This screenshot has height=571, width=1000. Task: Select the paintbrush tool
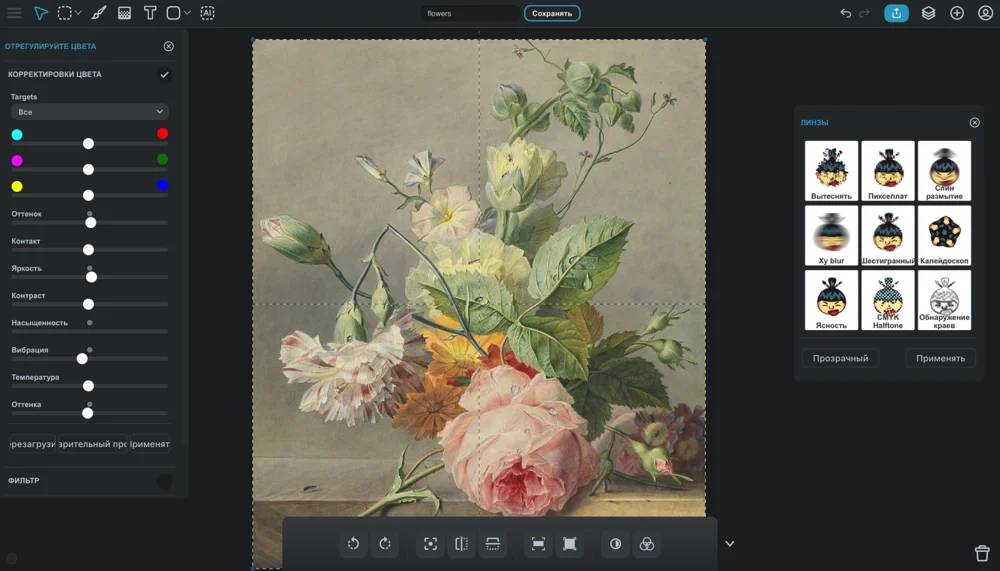pos(98,13)
